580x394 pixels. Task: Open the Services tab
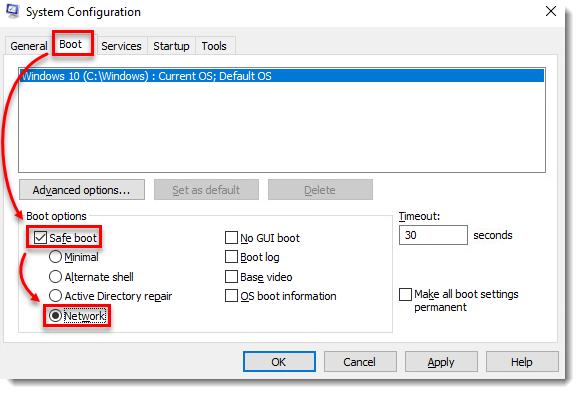click(x=121, y=46)
